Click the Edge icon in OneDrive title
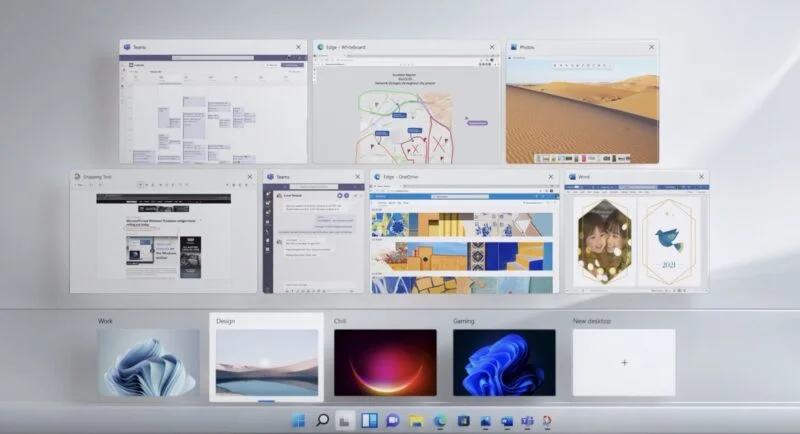 coord(377,176)
